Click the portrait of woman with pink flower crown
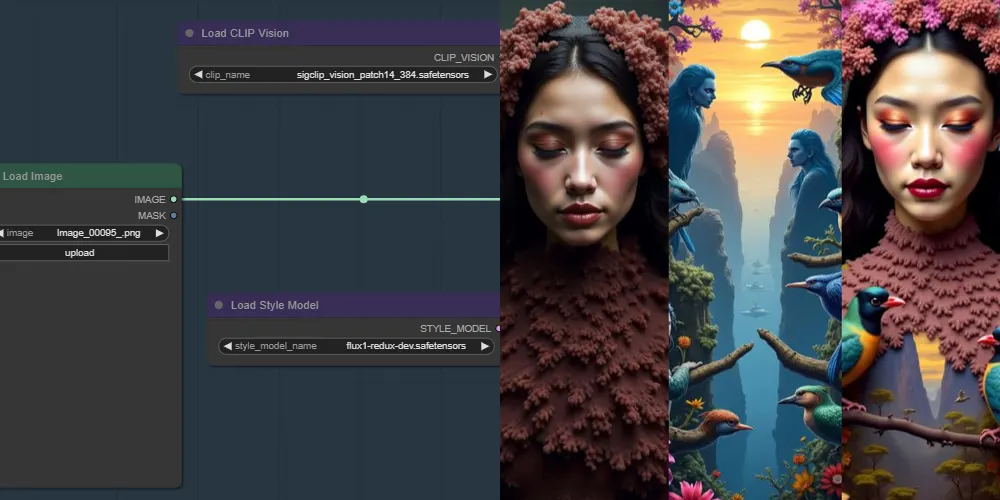 point(921,250)
